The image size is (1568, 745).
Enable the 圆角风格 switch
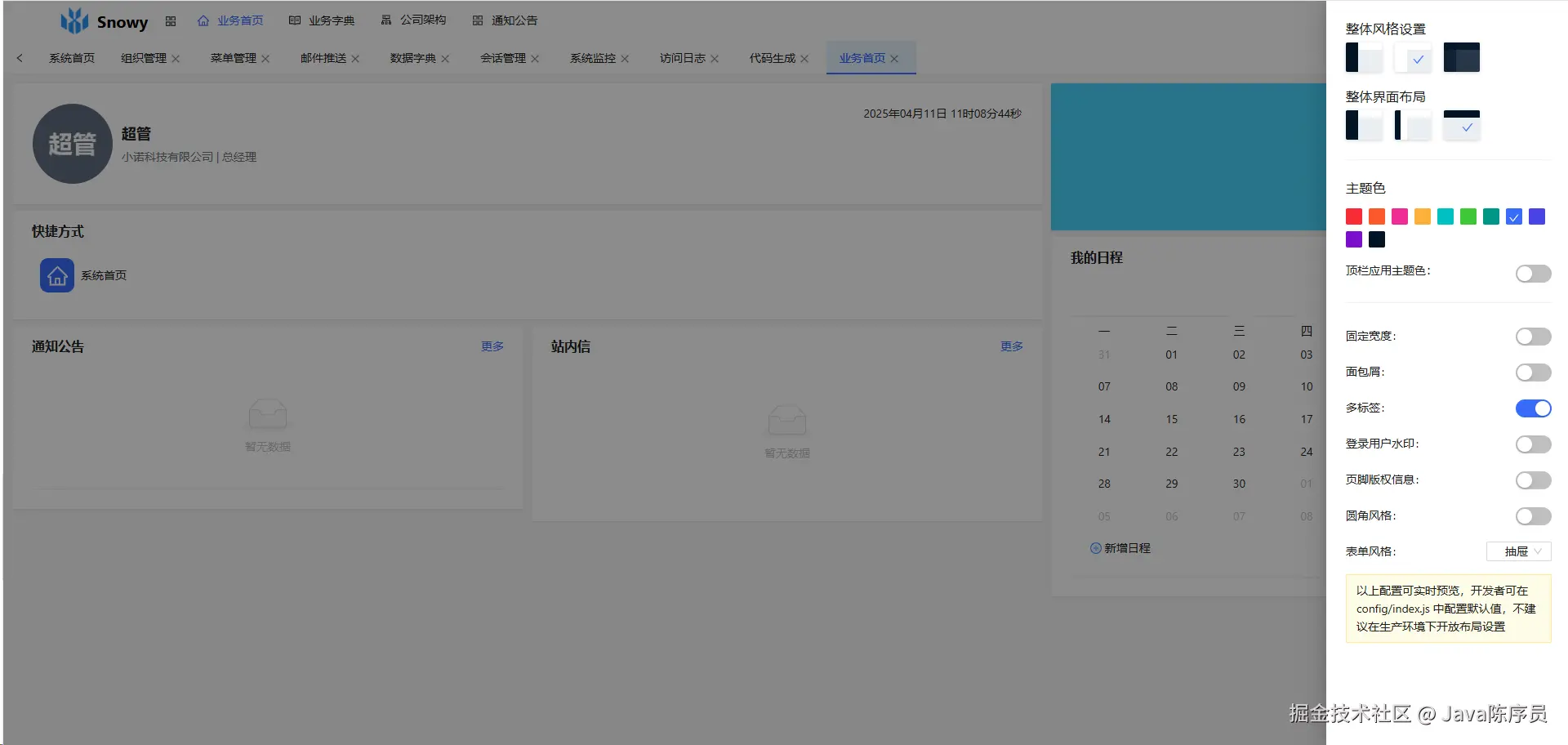pos(1533,516)
